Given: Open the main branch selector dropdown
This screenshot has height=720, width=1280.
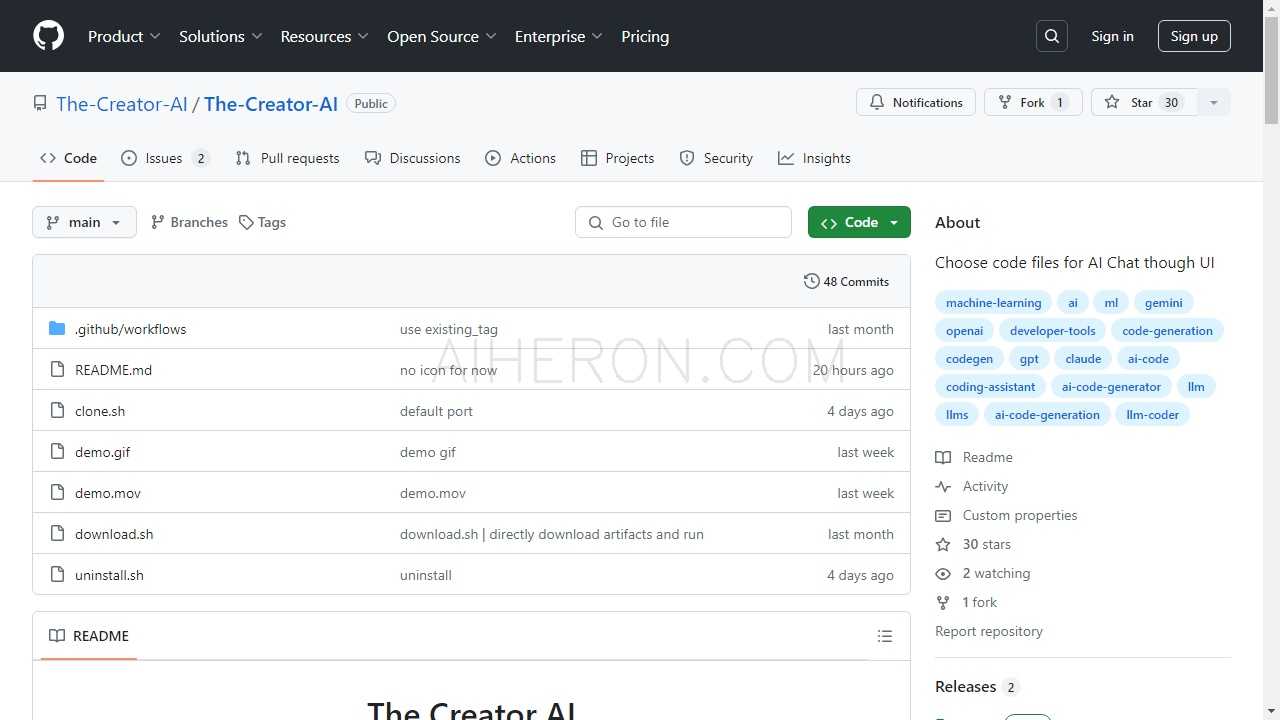Looking at the screenshot, I should [84, 222].
